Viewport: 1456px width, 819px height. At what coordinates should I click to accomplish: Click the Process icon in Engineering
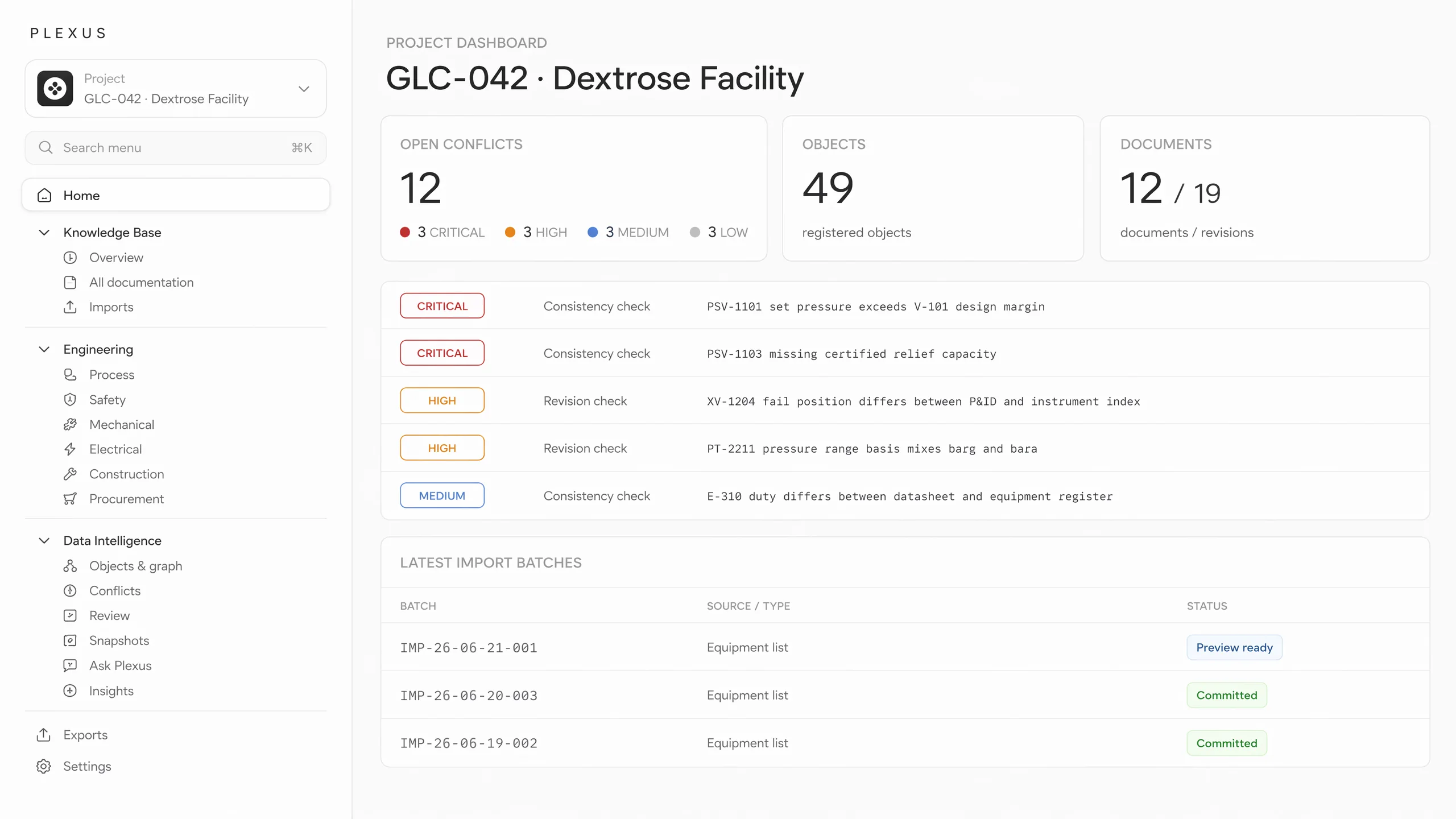tap(70, 375)
